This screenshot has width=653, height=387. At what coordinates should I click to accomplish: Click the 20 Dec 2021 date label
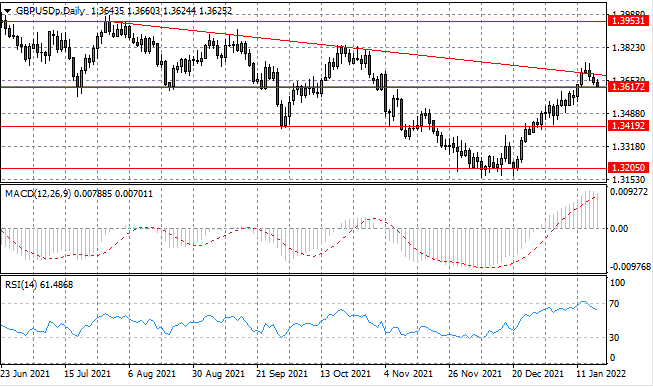tap(538, 374)
